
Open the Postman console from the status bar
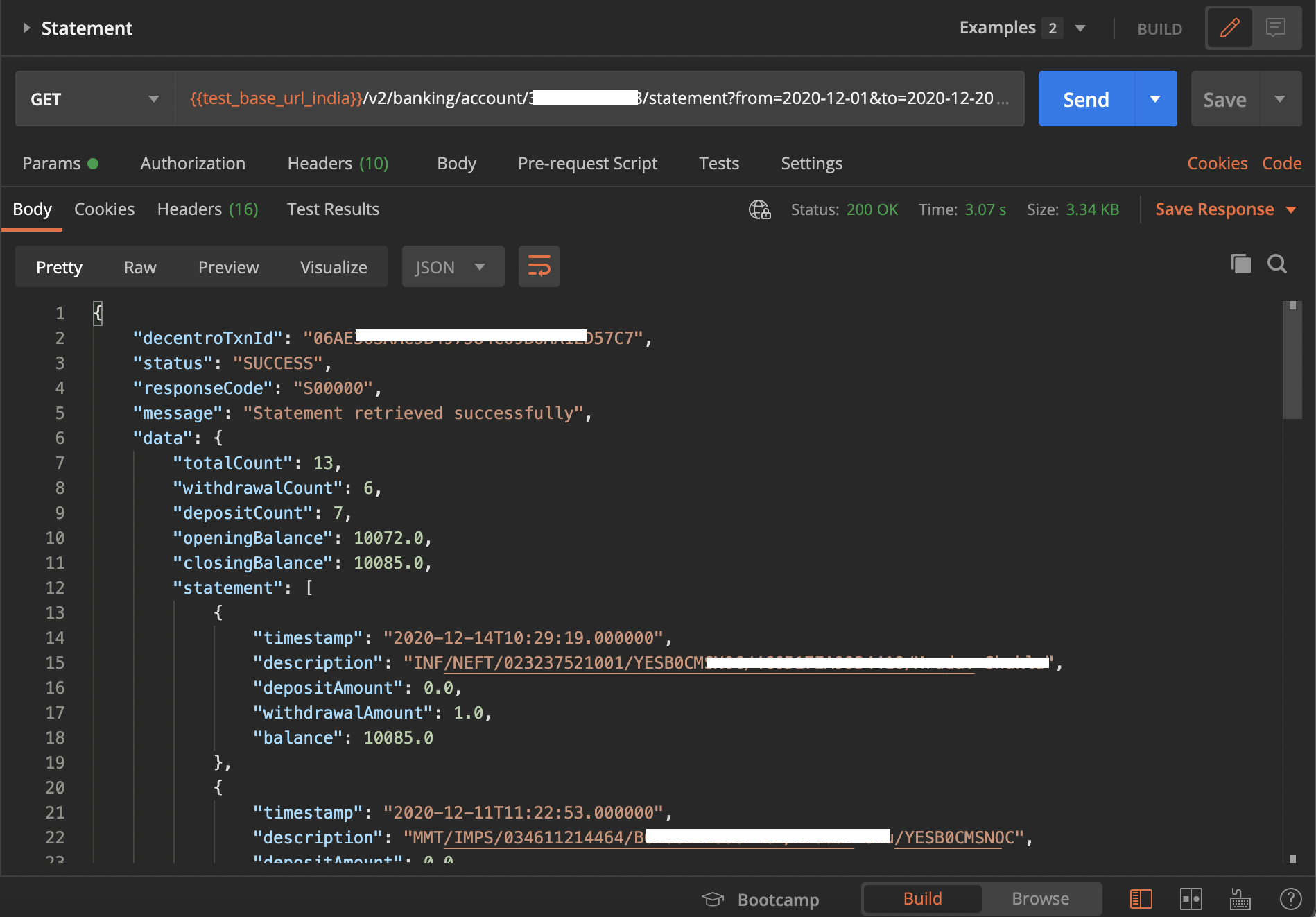tap(1141, 898)
